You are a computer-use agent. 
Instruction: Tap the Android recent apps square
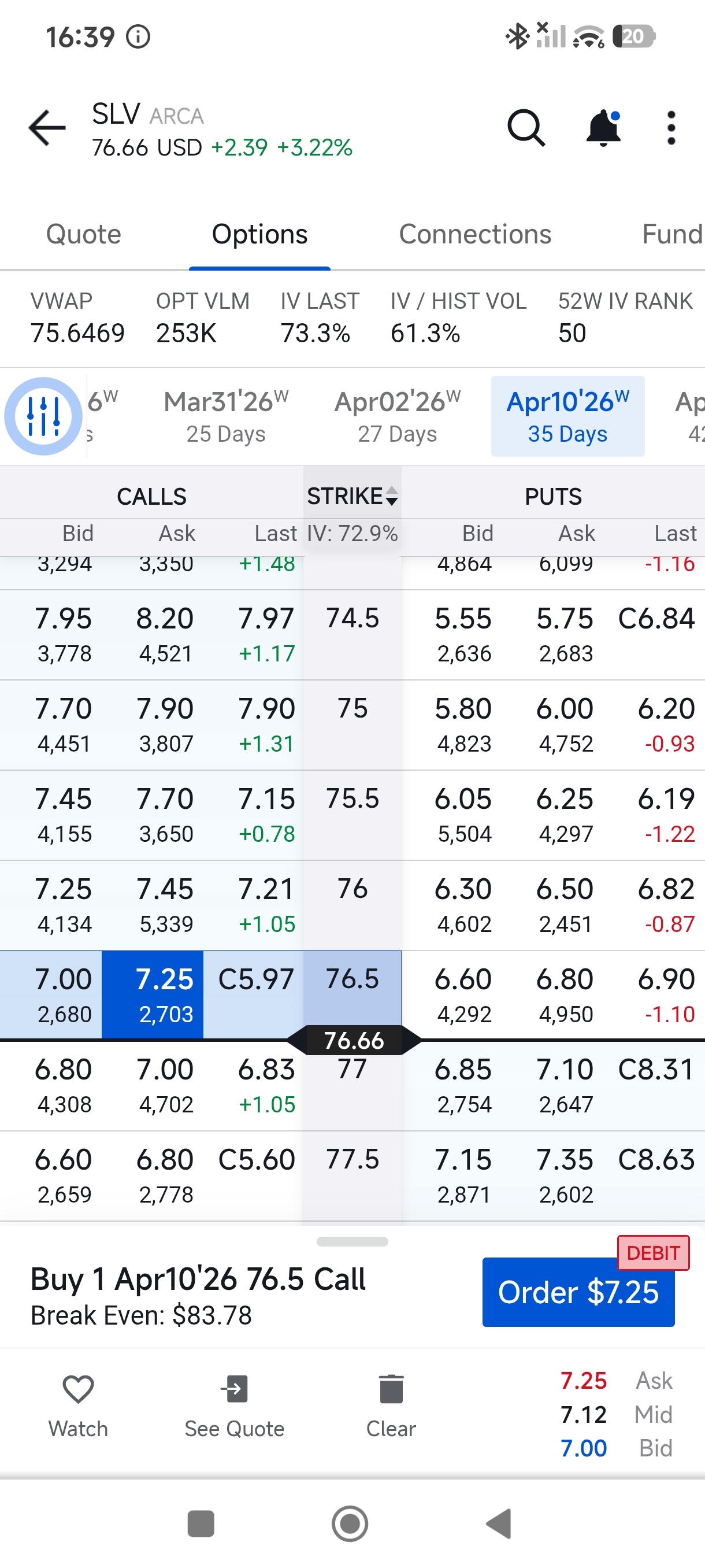coord(201,1524)
